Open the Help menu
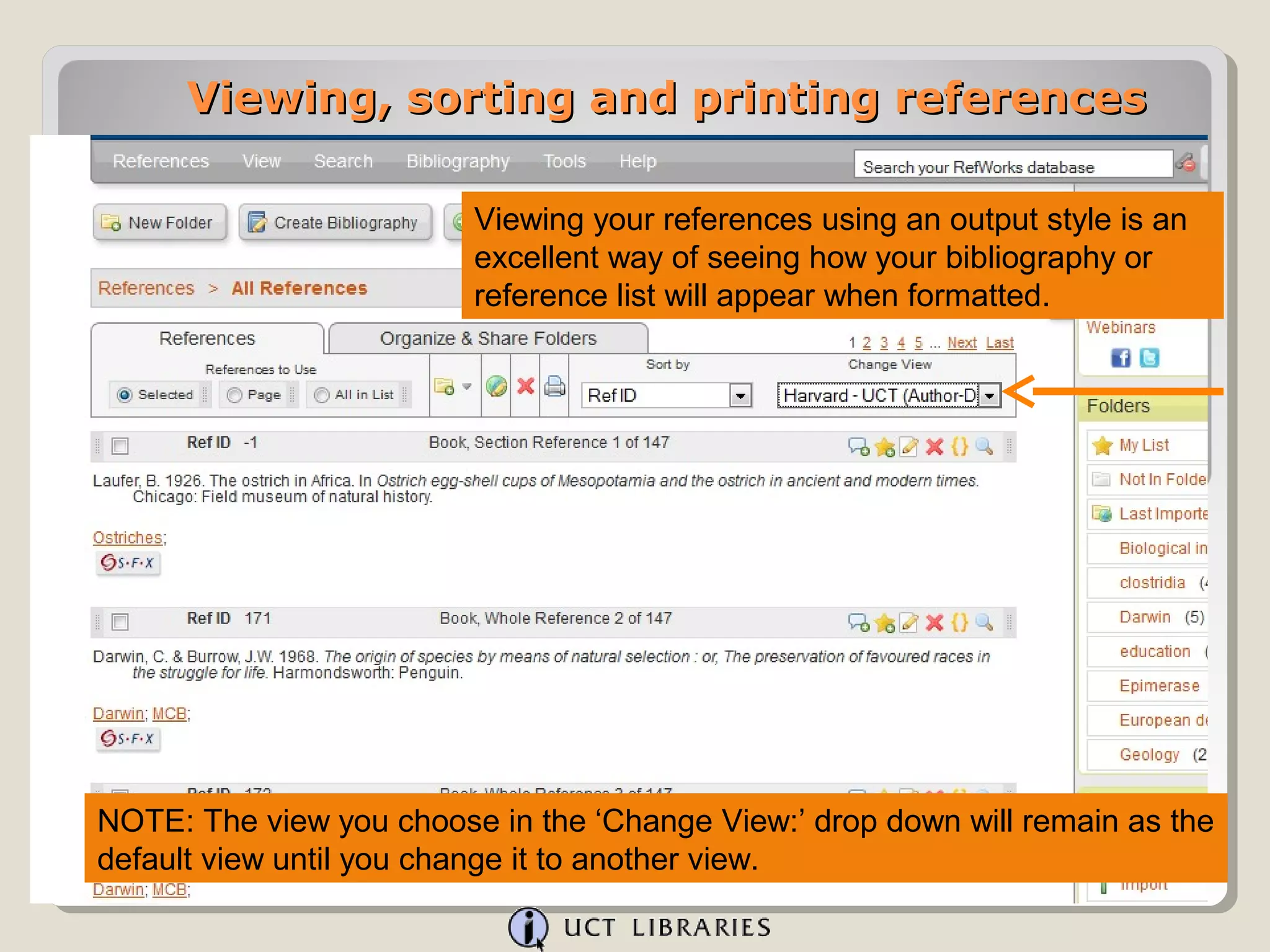The width and height of the screenshot is (1270, 952). pyautogui.click(x=637, y=161)
